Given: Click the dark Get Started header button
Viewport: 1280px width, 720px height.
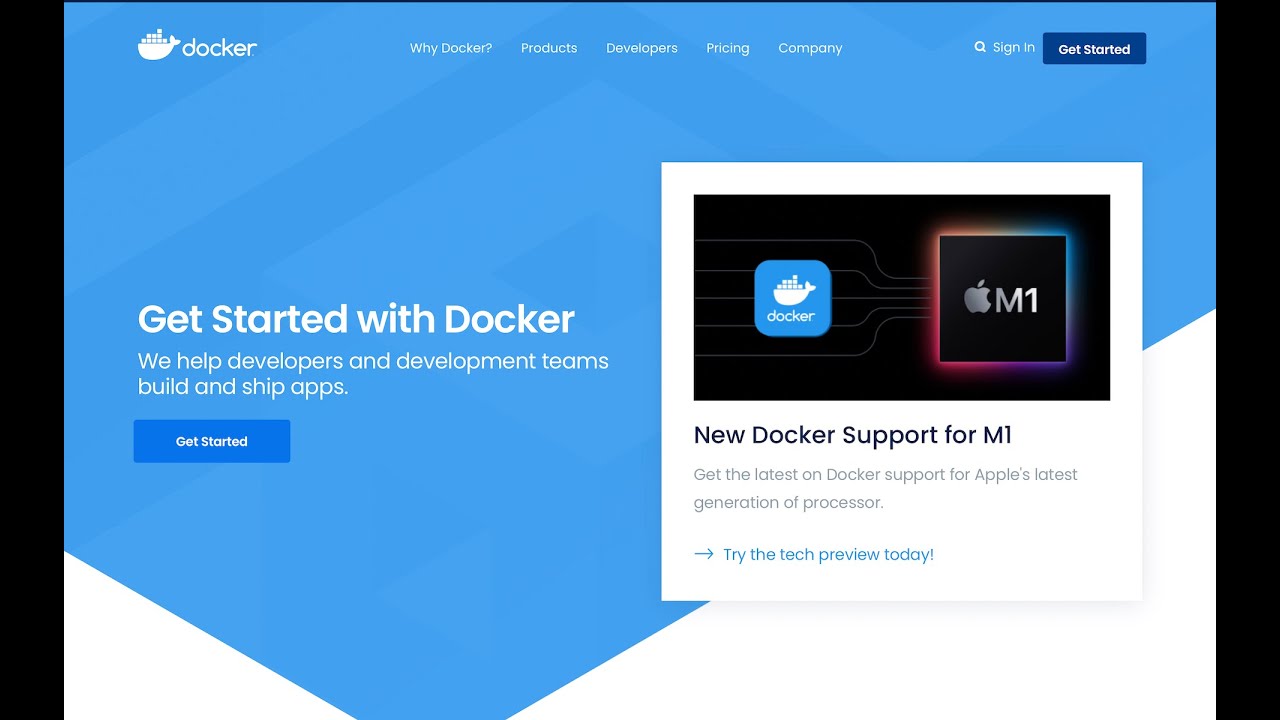Looking at the screenshot, I should click(x=1094, y=49).
